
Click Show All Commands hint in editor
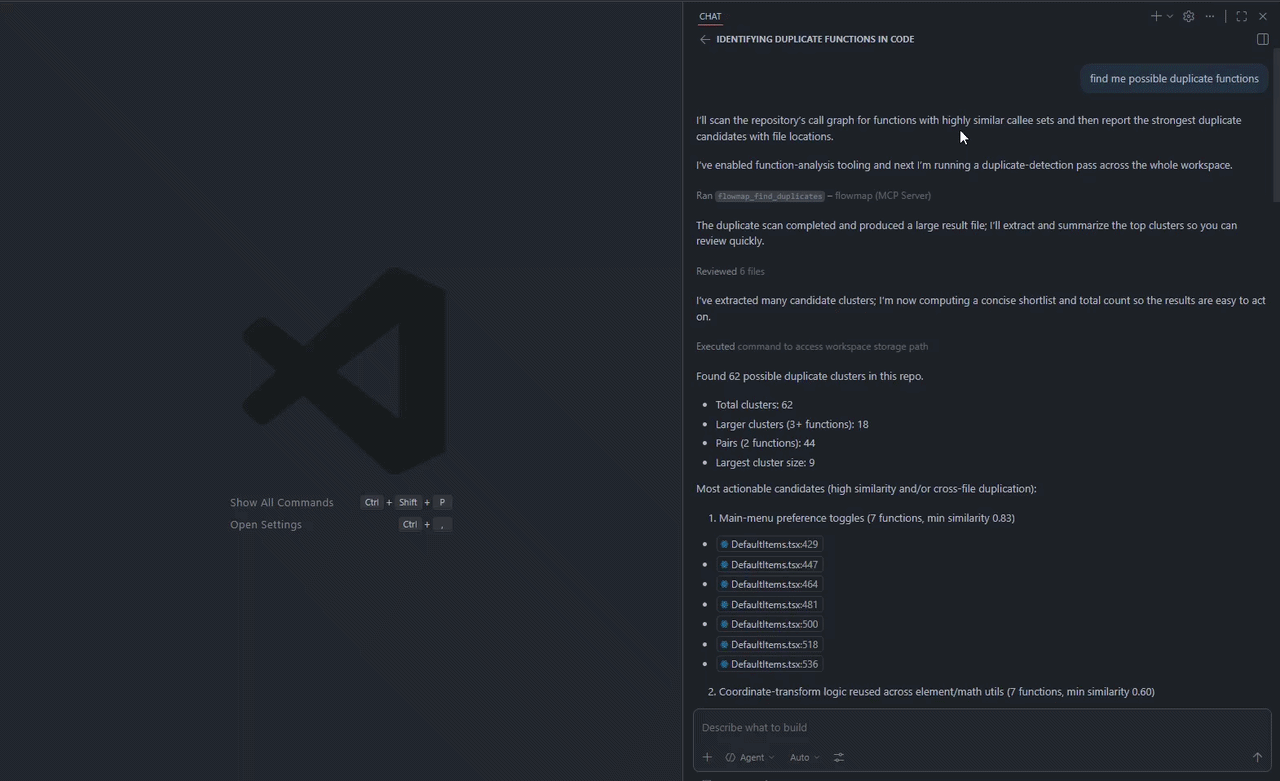pos(282,502)
